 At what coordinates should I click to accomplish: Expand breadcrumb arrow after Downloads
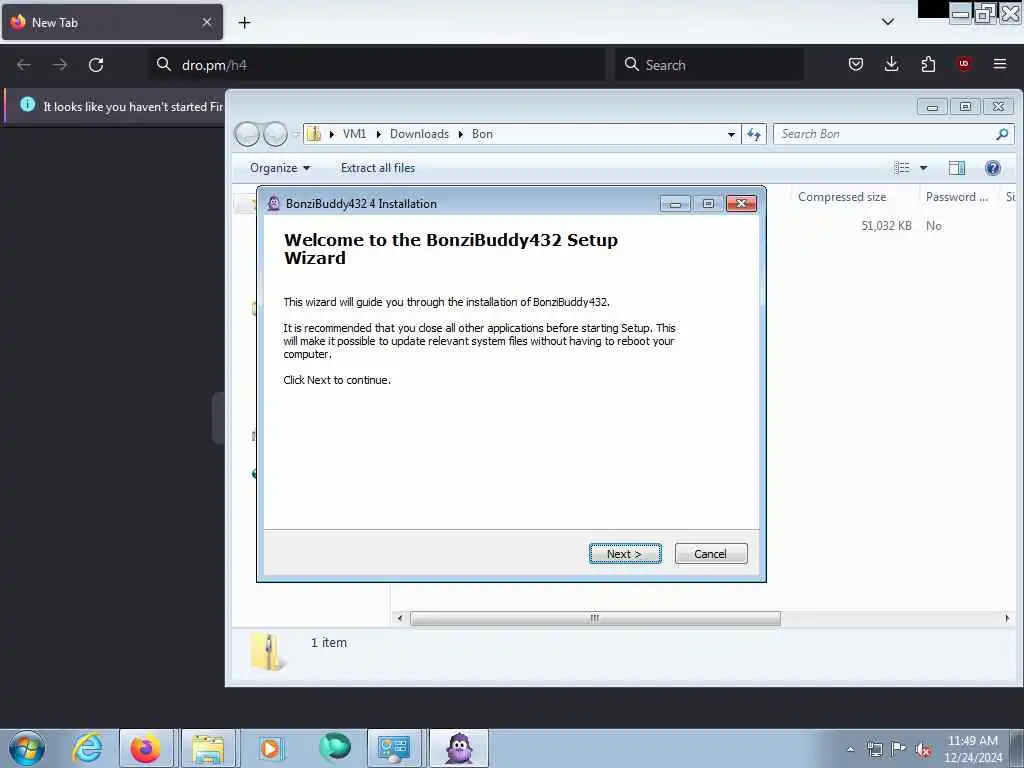pyautogui.click(x=460, y=135)
